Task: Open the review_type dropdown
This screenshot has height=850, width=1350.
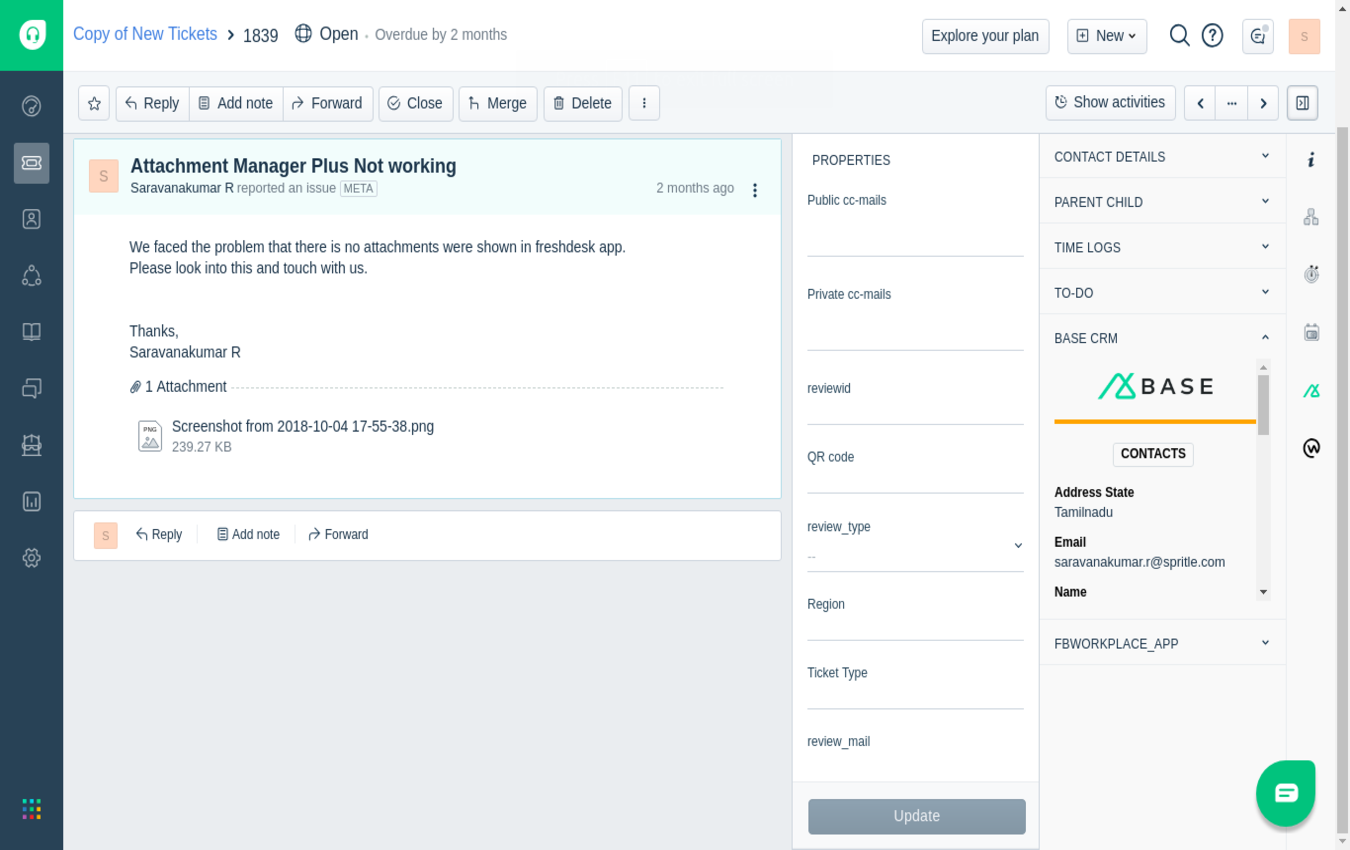Action: pyautogui.click(x=915, y=547)
